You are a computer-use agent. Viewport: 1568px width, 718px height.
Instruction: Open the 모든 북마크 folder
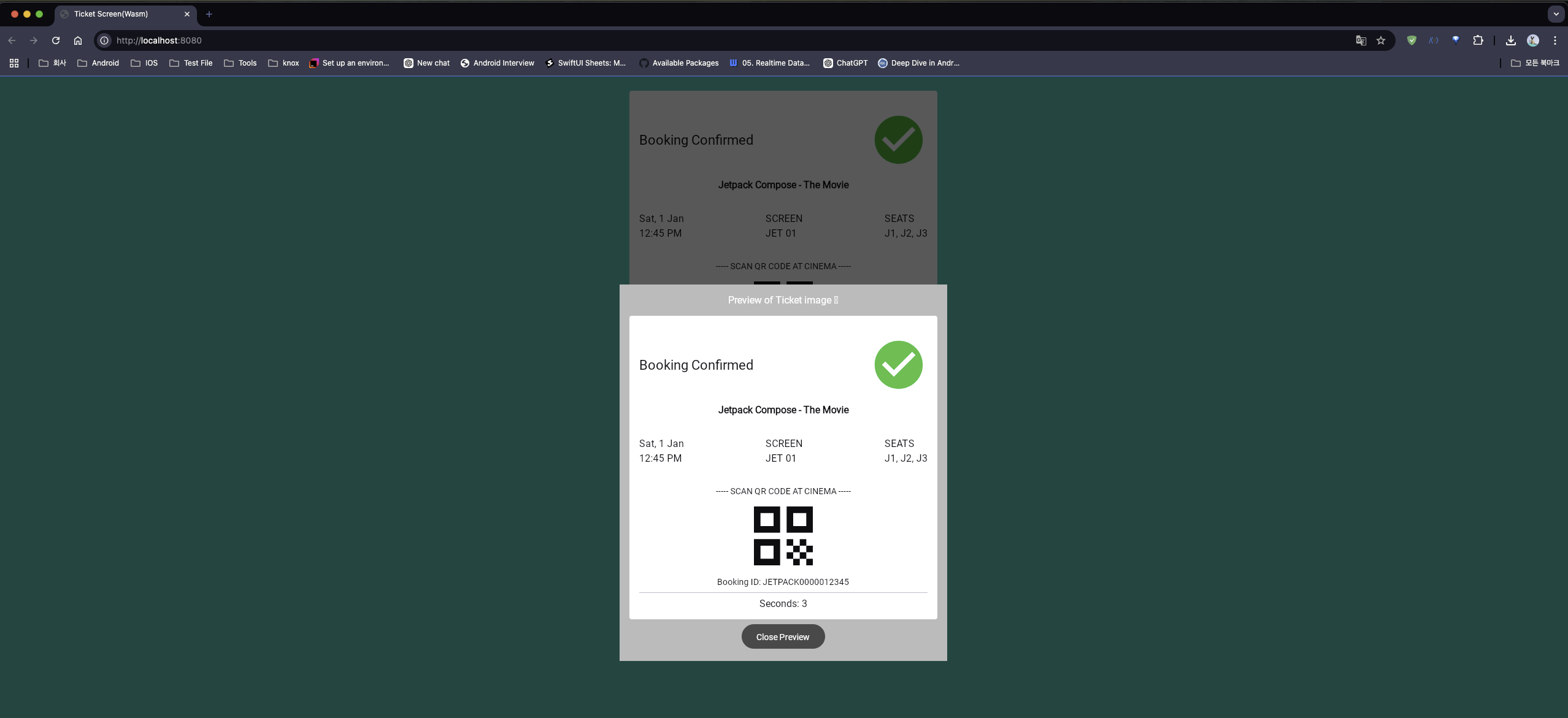[x=1535, y=63]
